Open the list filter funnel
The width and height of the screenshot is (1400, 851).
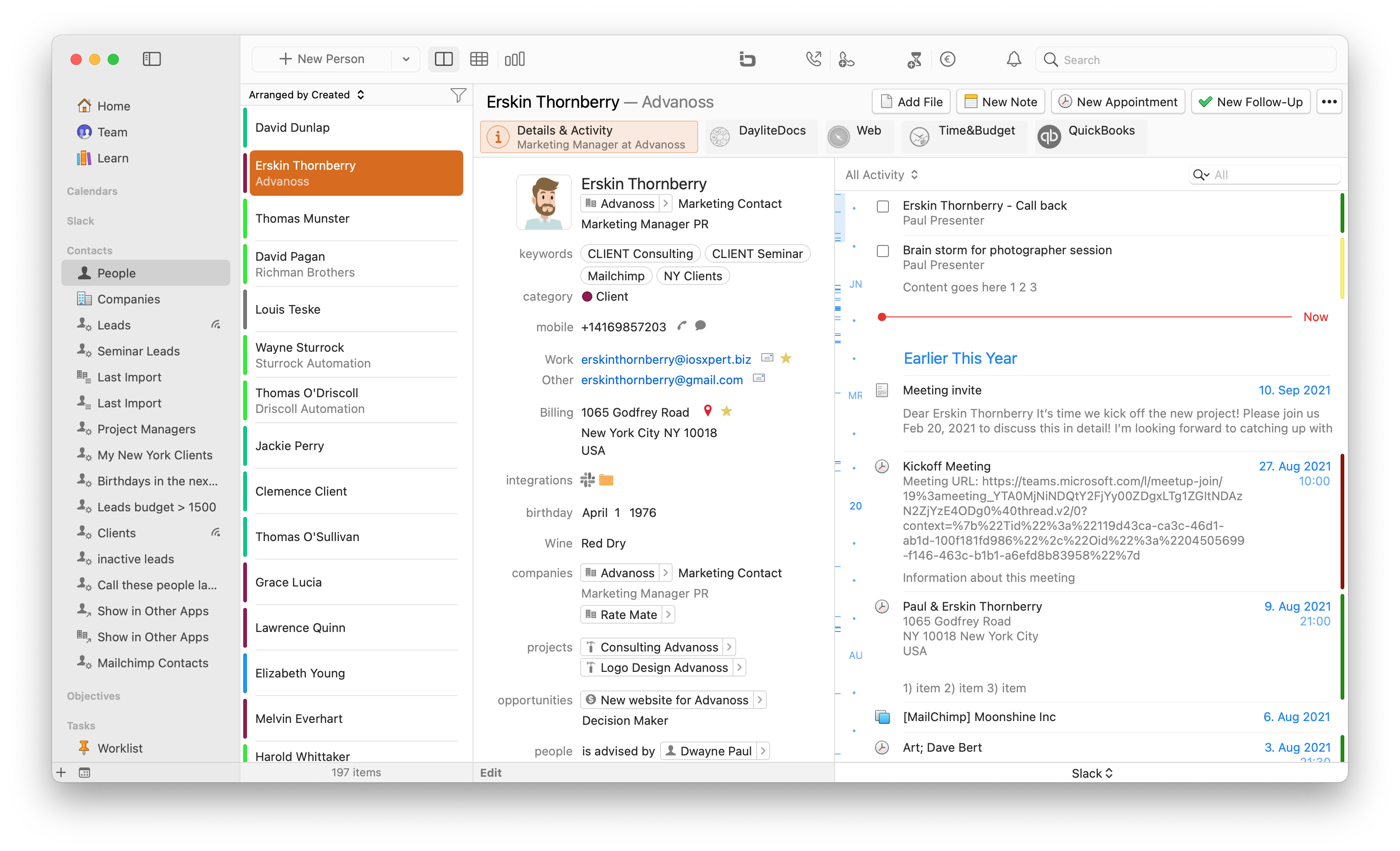(x=458, y=95)
